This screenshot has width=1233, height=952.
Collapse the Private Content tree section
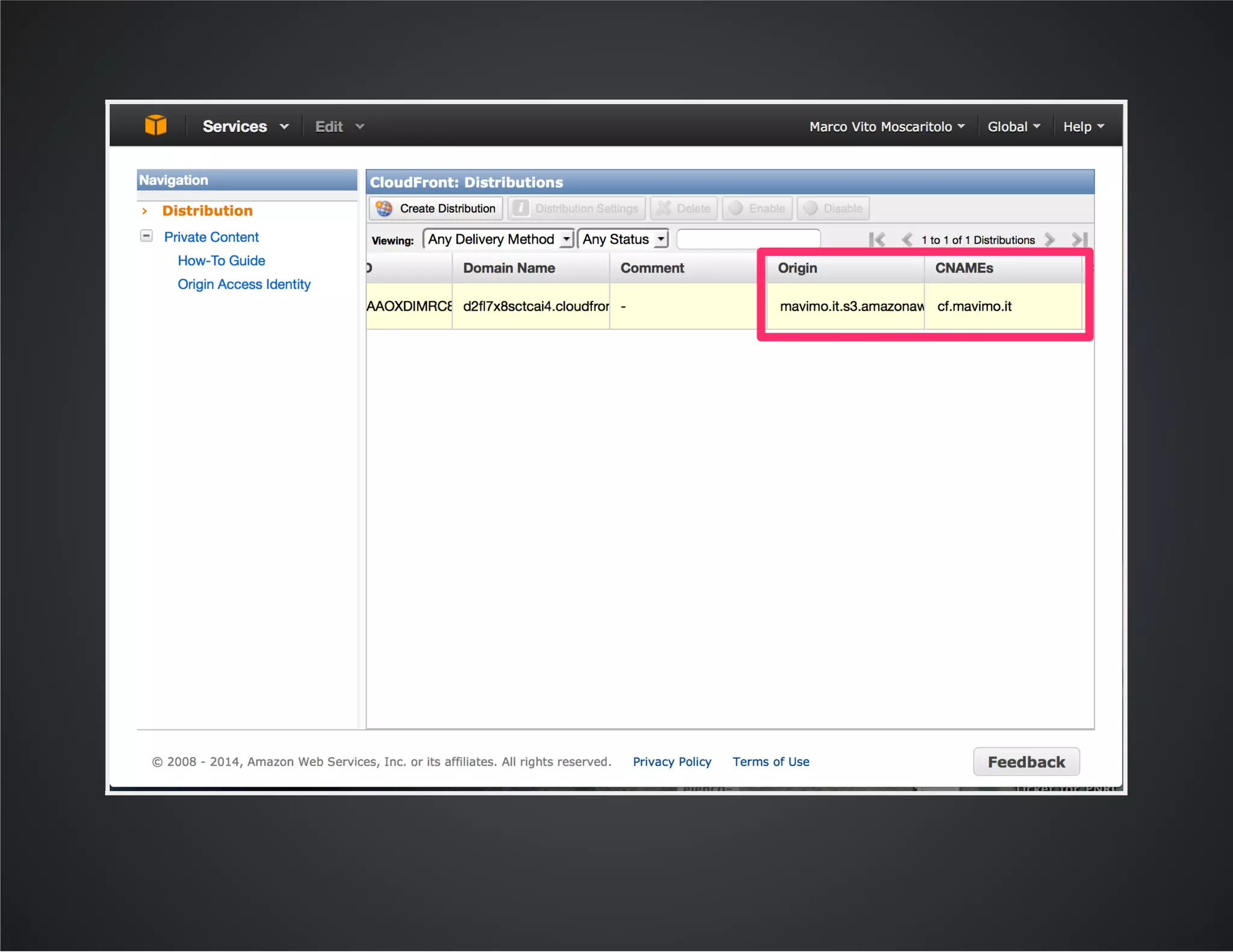[x=146, y=236]
